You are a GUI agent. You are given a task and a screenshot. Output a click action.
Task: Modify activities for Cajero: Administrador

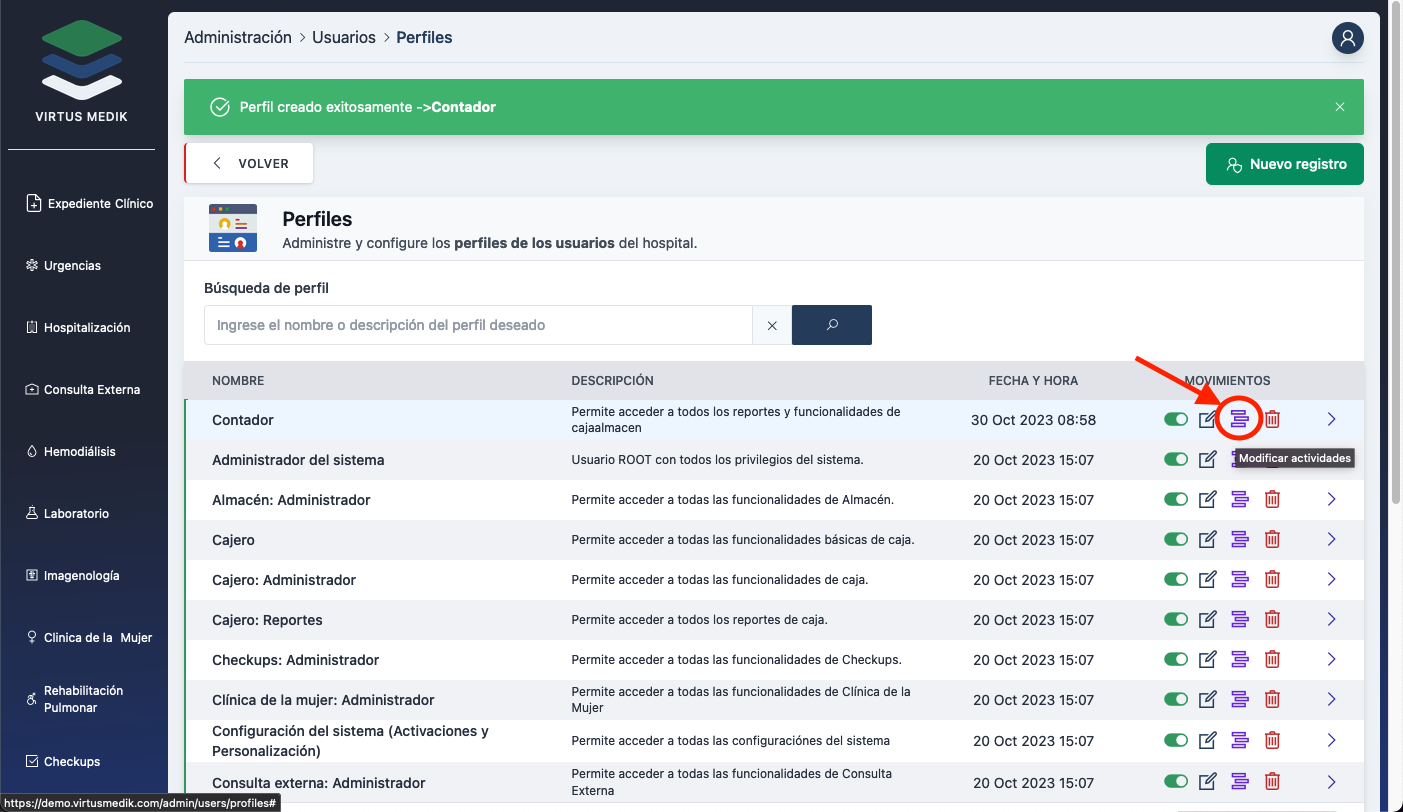pyautogui.click(x=1240, y=580)
